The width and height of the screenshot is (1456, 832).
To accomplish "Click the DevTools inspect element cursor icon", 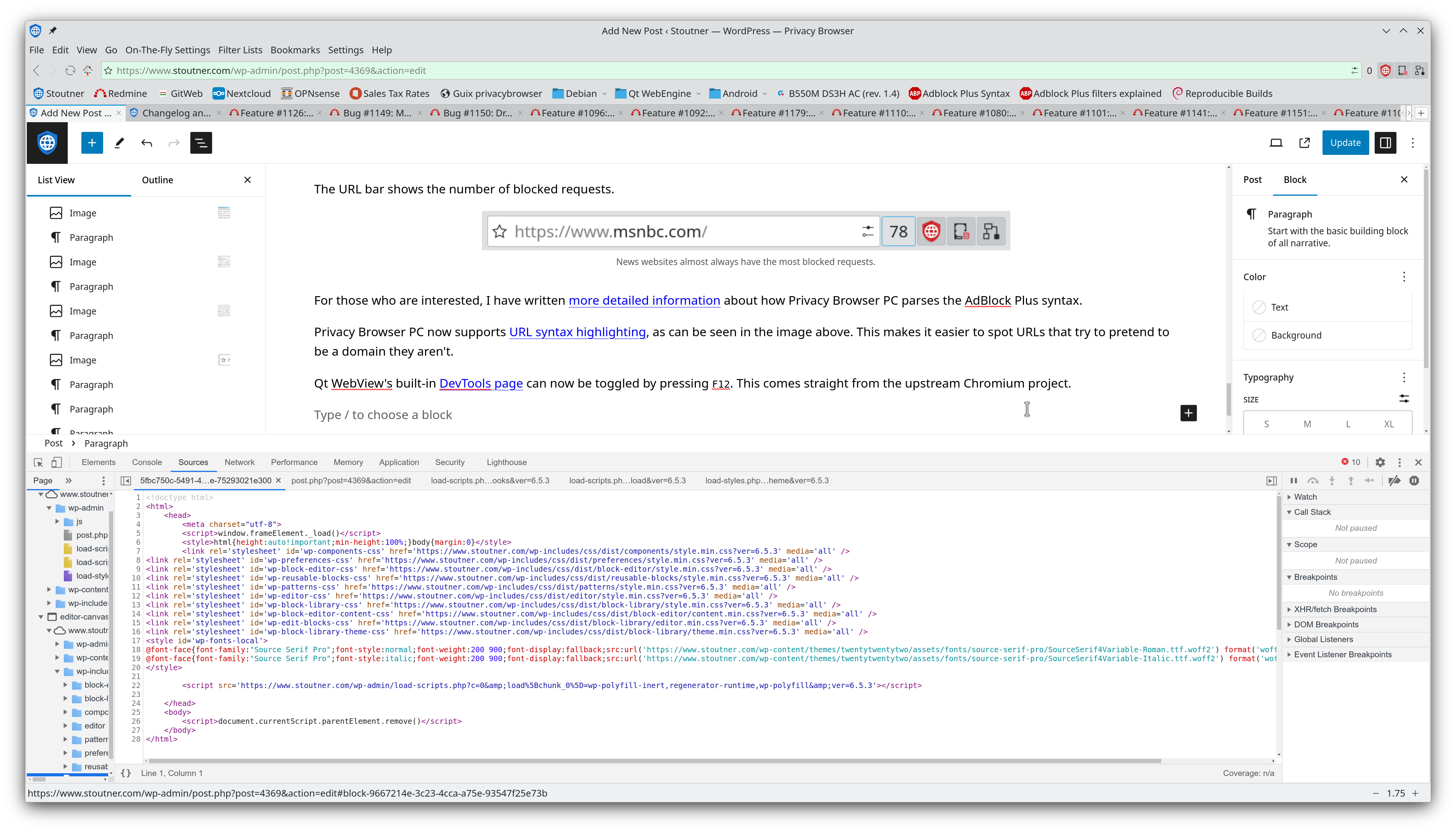I will click(38, 462).
